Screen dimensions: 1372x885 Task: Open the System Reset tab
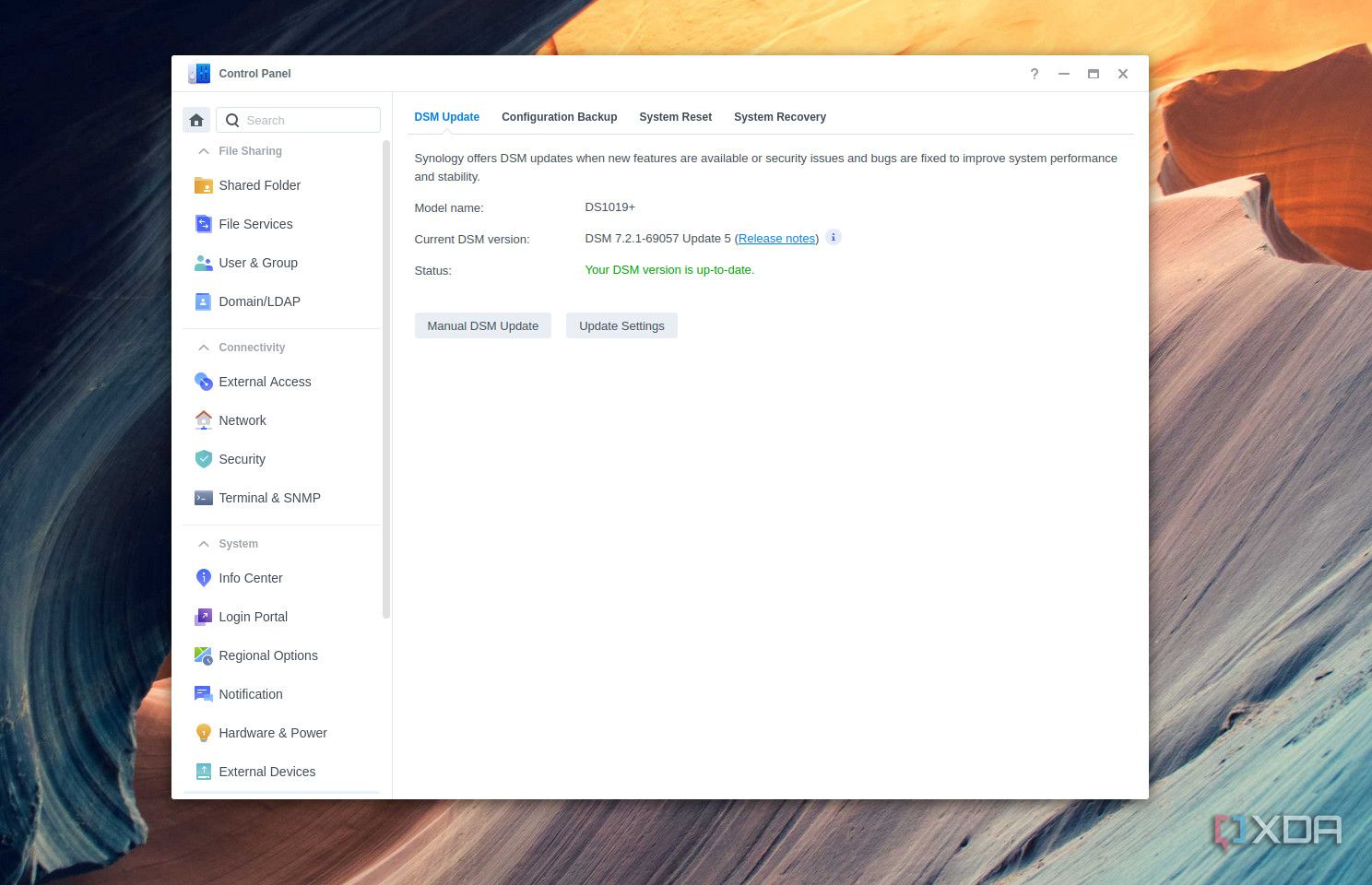click(676, 117)
